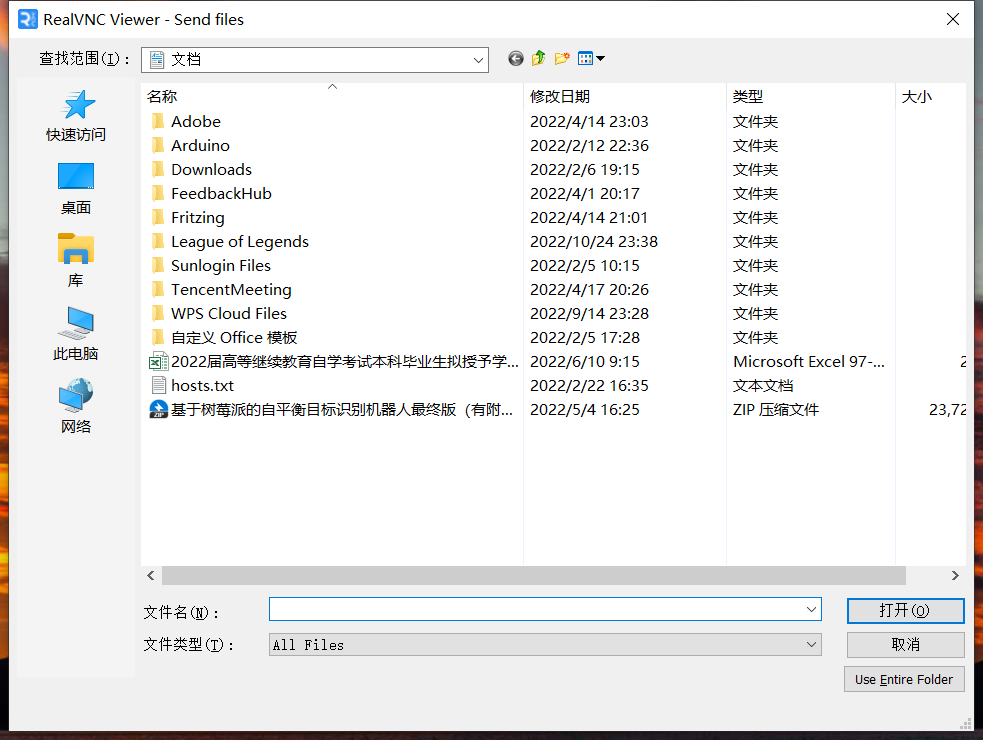Click the hosts.txt text file icon
The width and height of the screenshot is (983, 740).
click(159, 386)
